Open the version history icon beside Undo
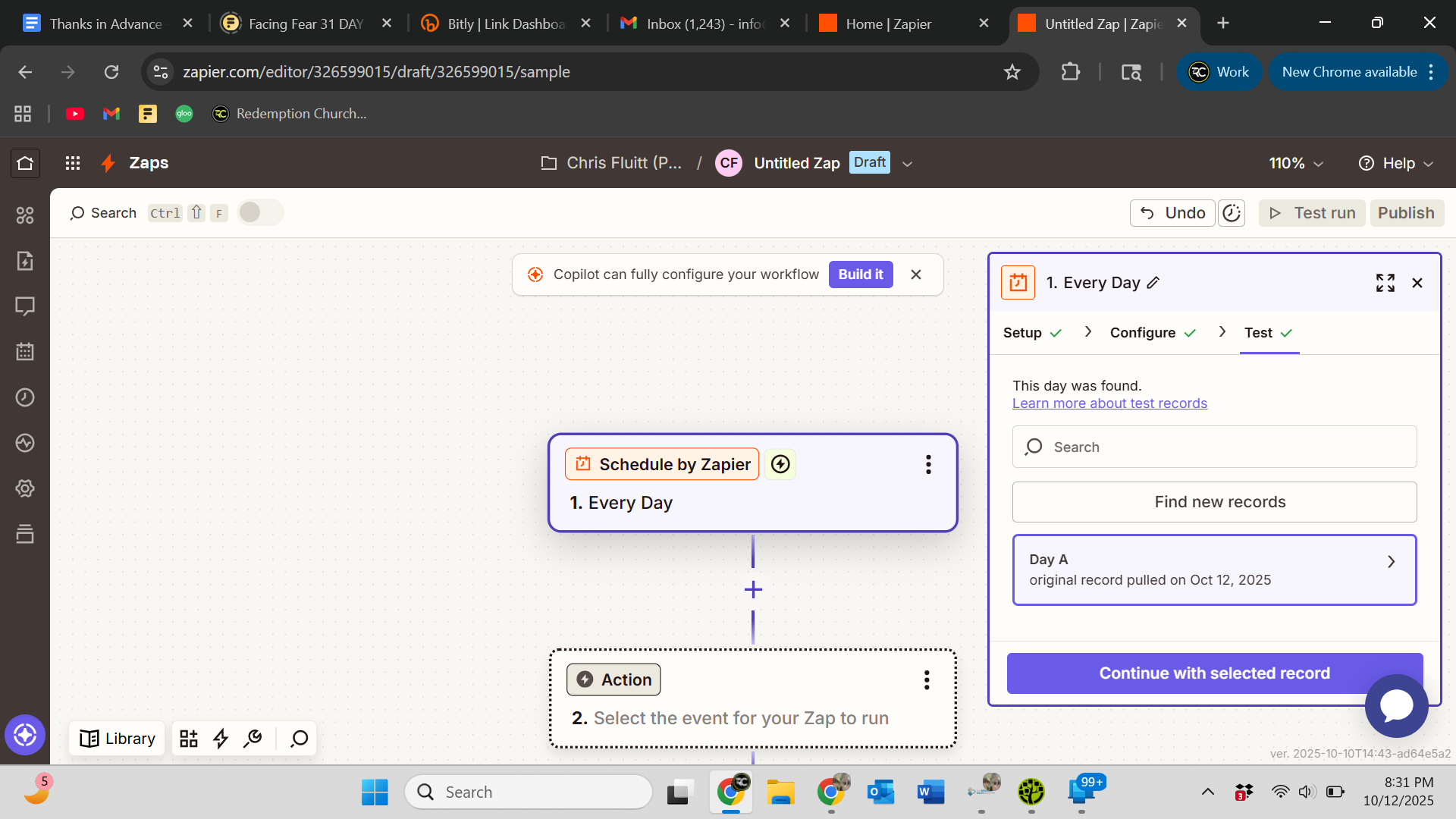The height and width of the screenshot is (819, 1456). pos(1232,213)
